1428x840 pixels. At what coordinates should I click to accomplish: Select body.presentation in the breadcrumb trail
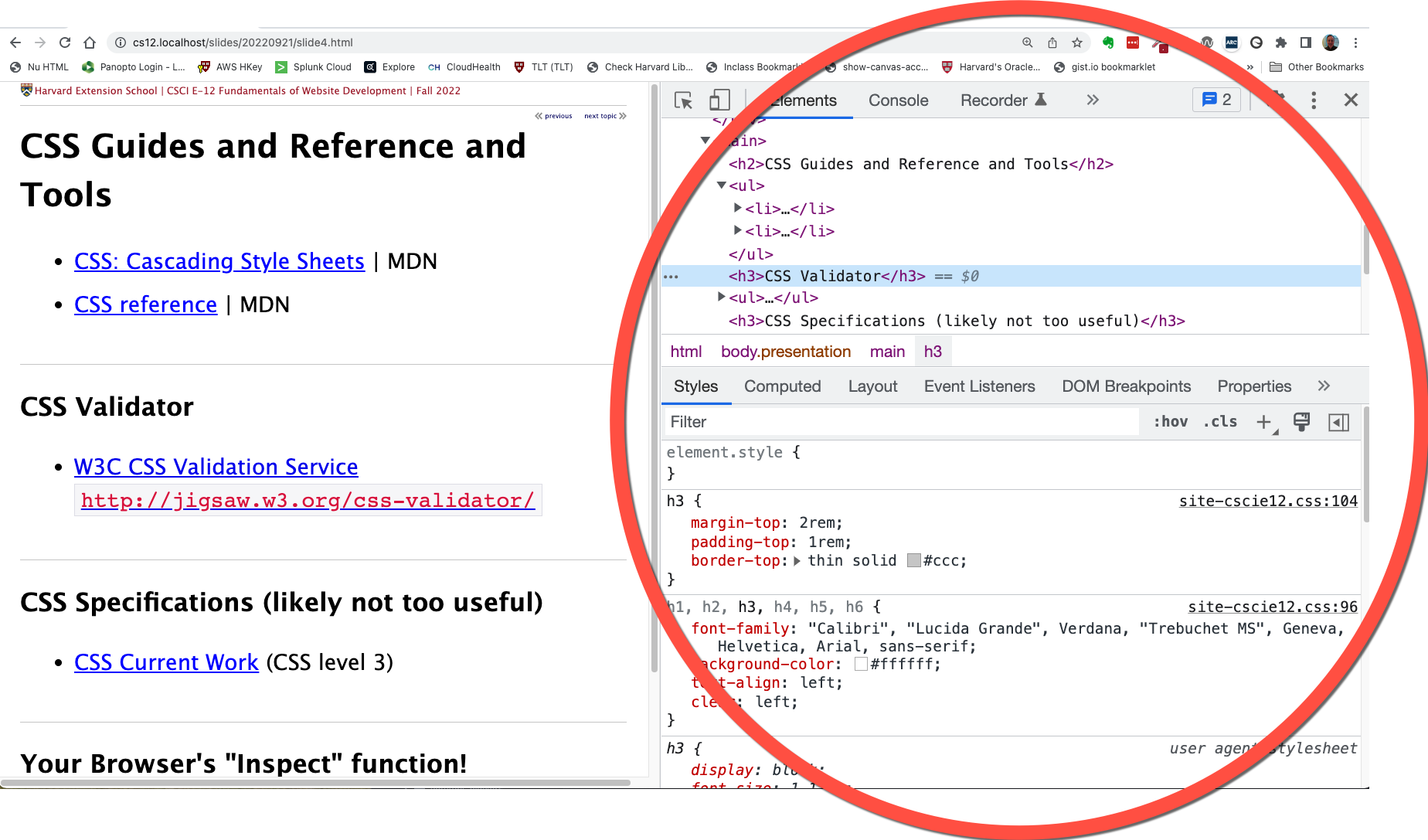(786, 352)
